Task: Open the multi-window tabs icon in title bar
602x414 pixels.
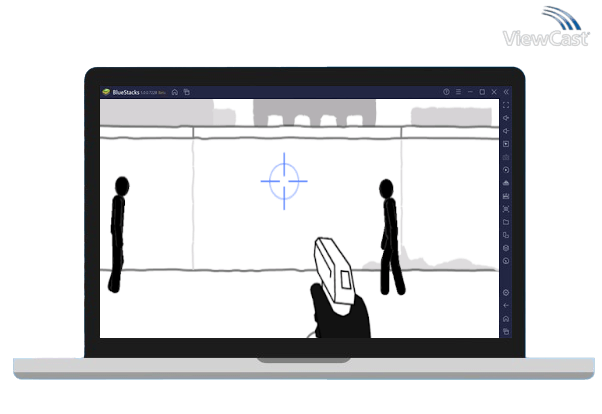Action: pos(187,92)
